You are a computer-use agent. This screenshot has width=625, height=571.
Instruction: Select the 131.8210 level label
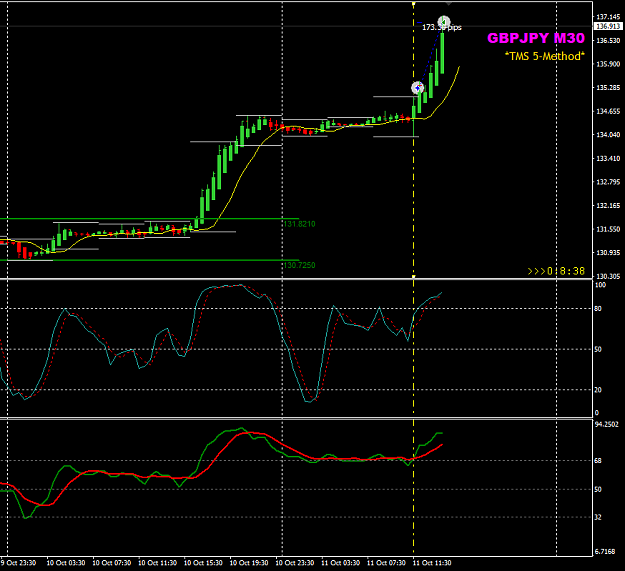pos(299,224)
